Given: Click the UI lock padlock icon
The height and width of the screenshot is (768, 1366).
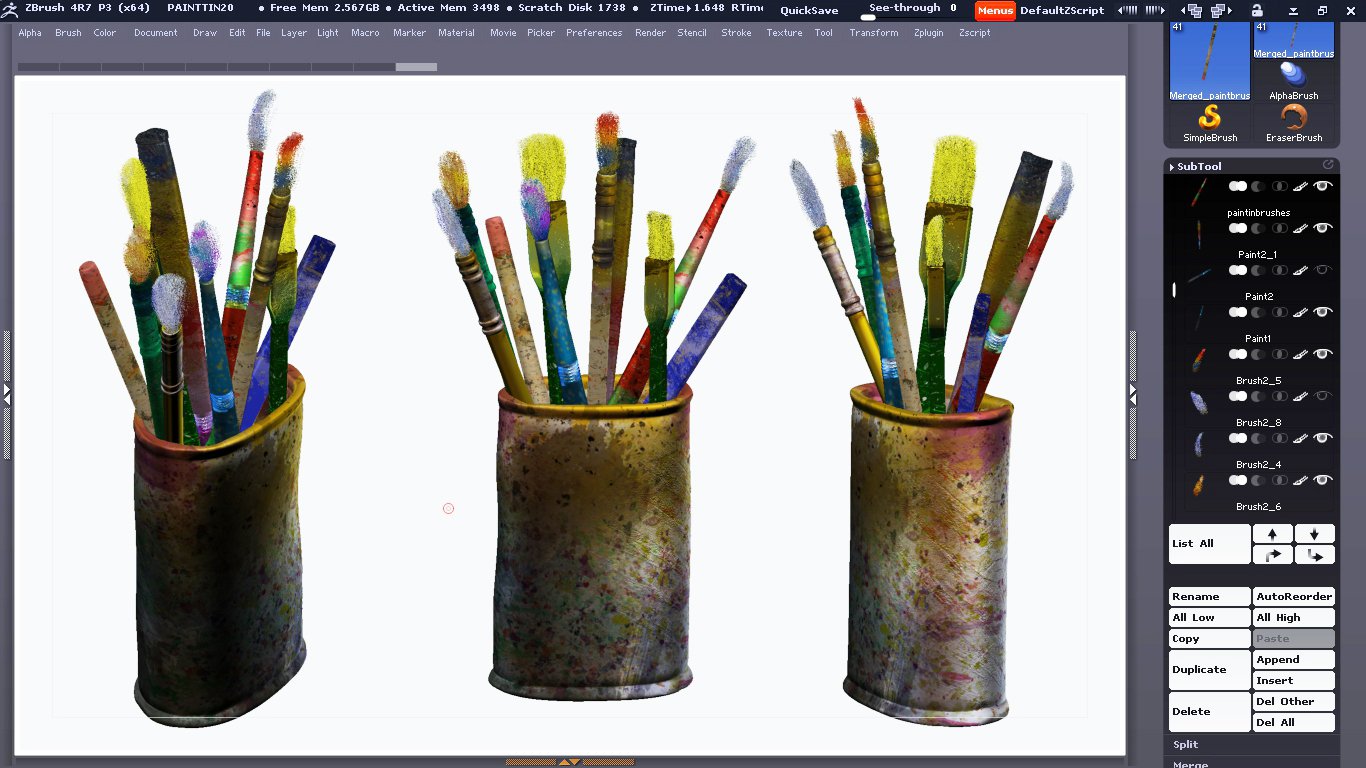Looking at the screenshot, I should [x=1256, y=10].
